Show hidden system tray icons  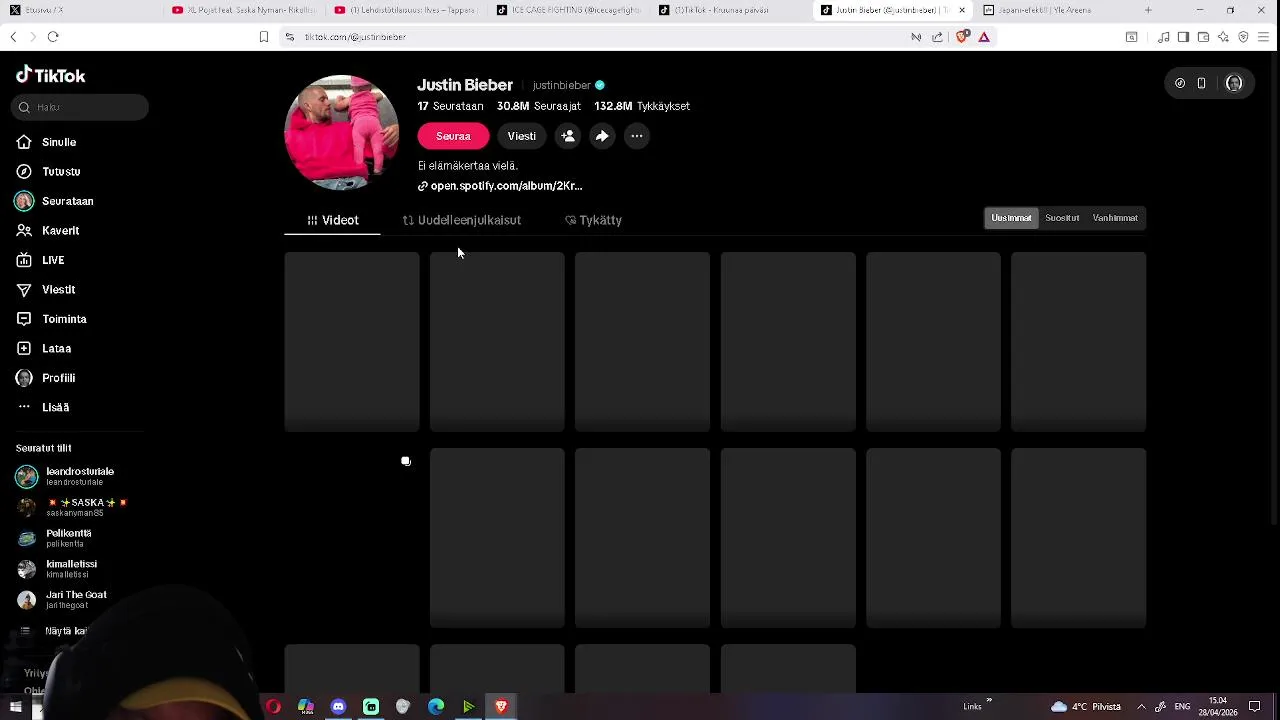pyautogui.click(x=1141, y=707)
